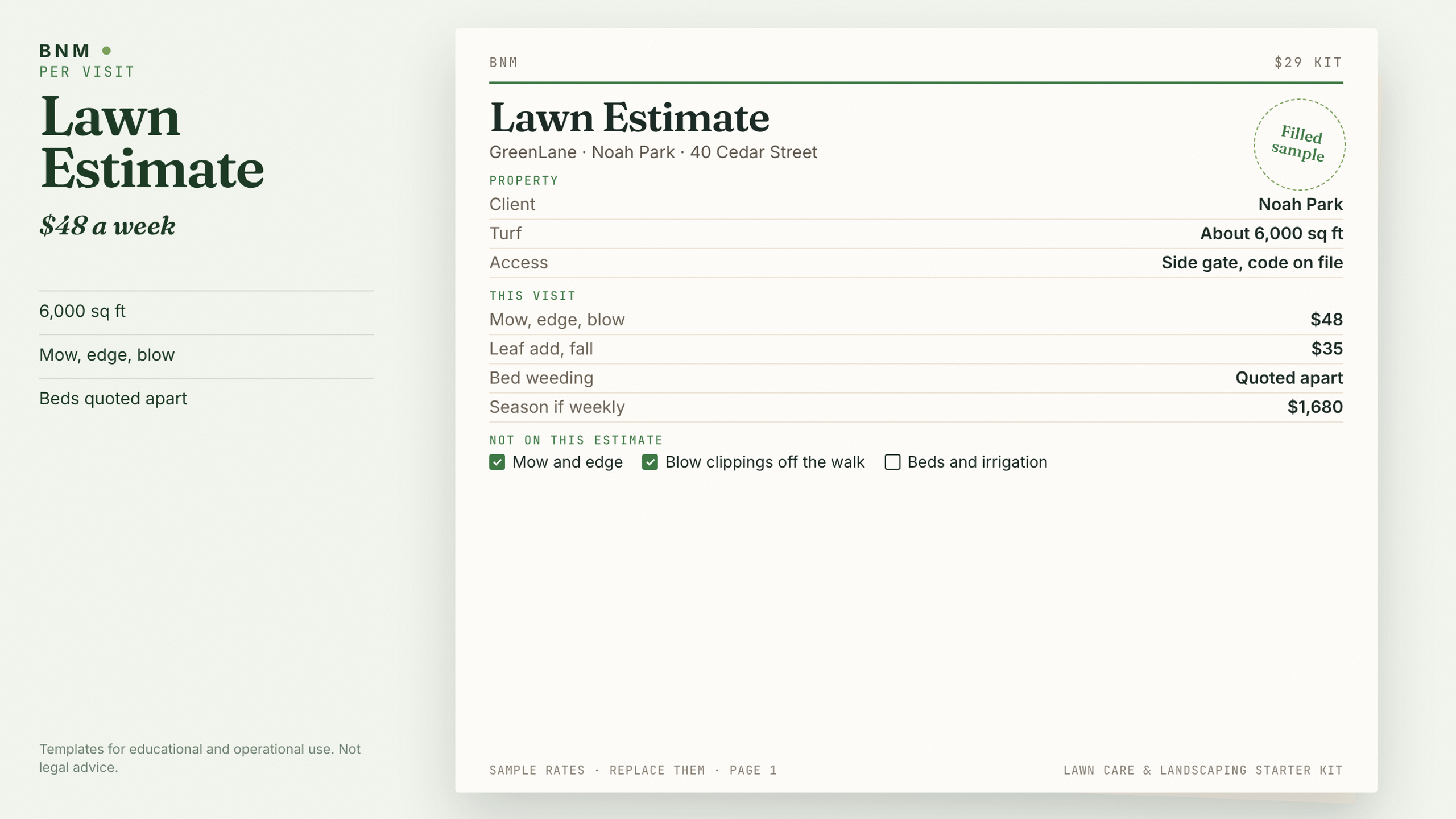Select the Quoted apart value
The width and height of the screenshot is (1456, 819).
pos(1289,378)
